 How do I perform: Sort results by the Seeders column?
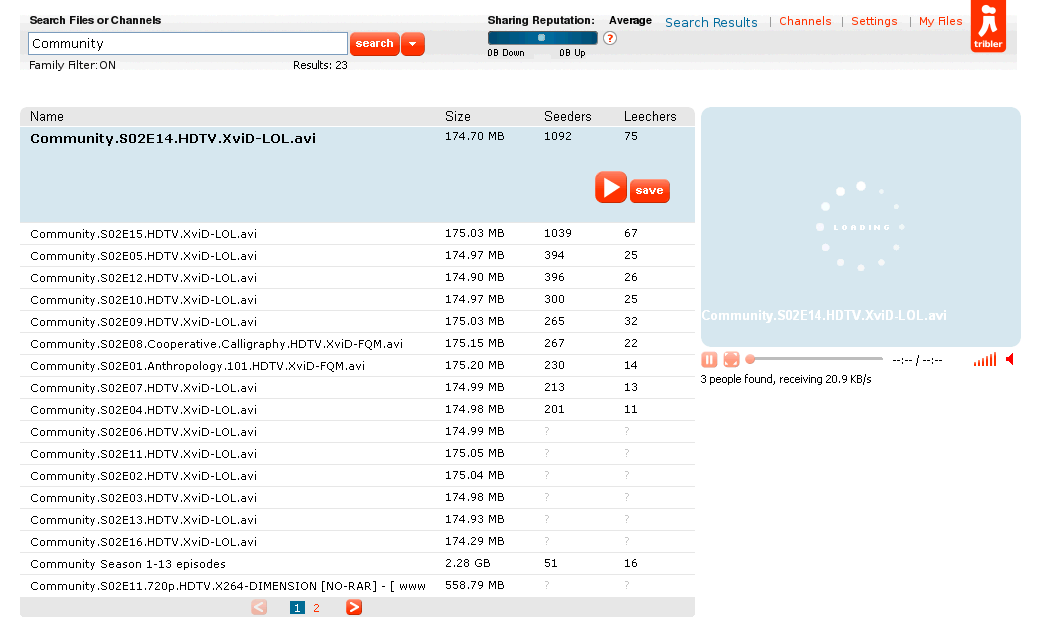568,116
